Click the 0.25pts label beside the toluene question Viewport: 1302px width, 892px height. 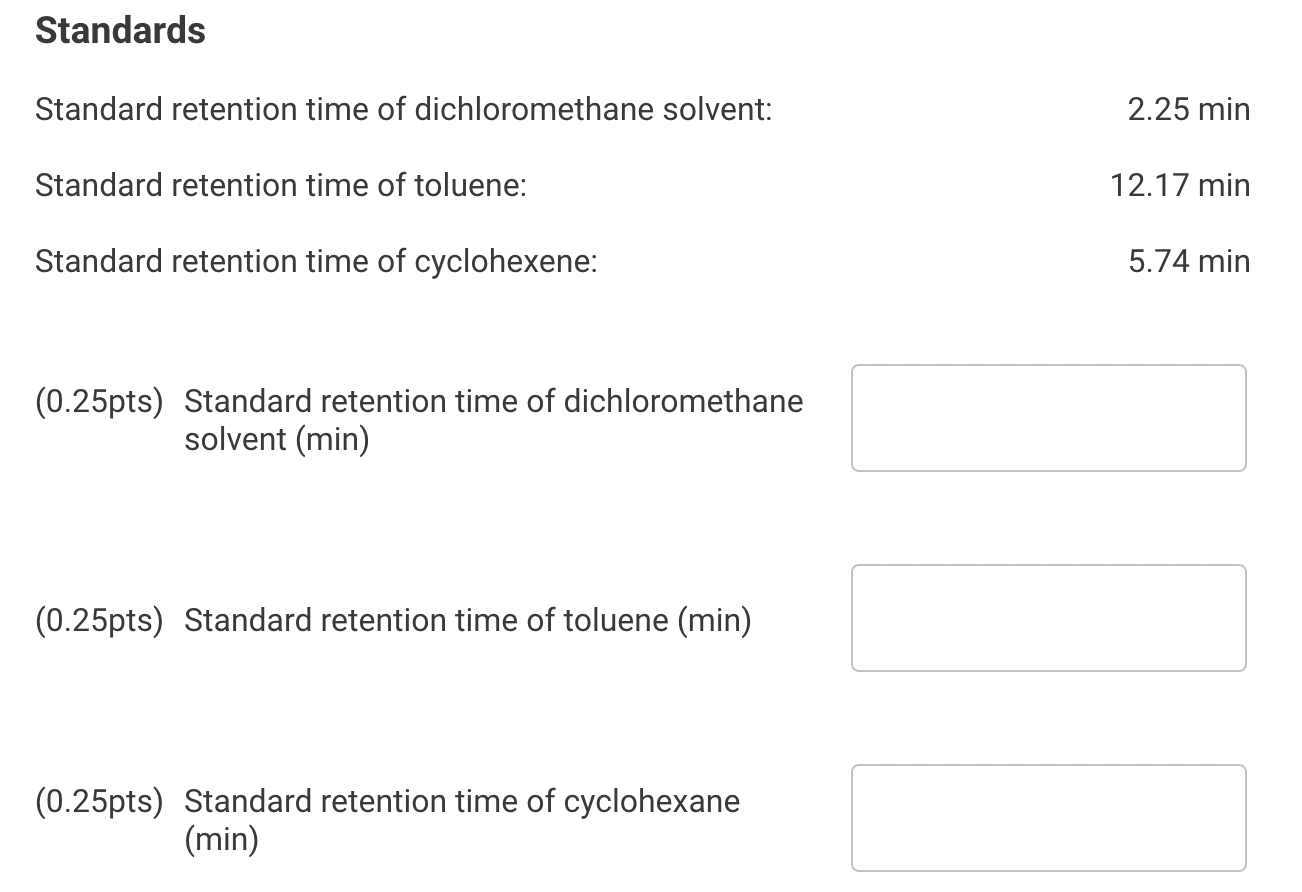point(99,620)
